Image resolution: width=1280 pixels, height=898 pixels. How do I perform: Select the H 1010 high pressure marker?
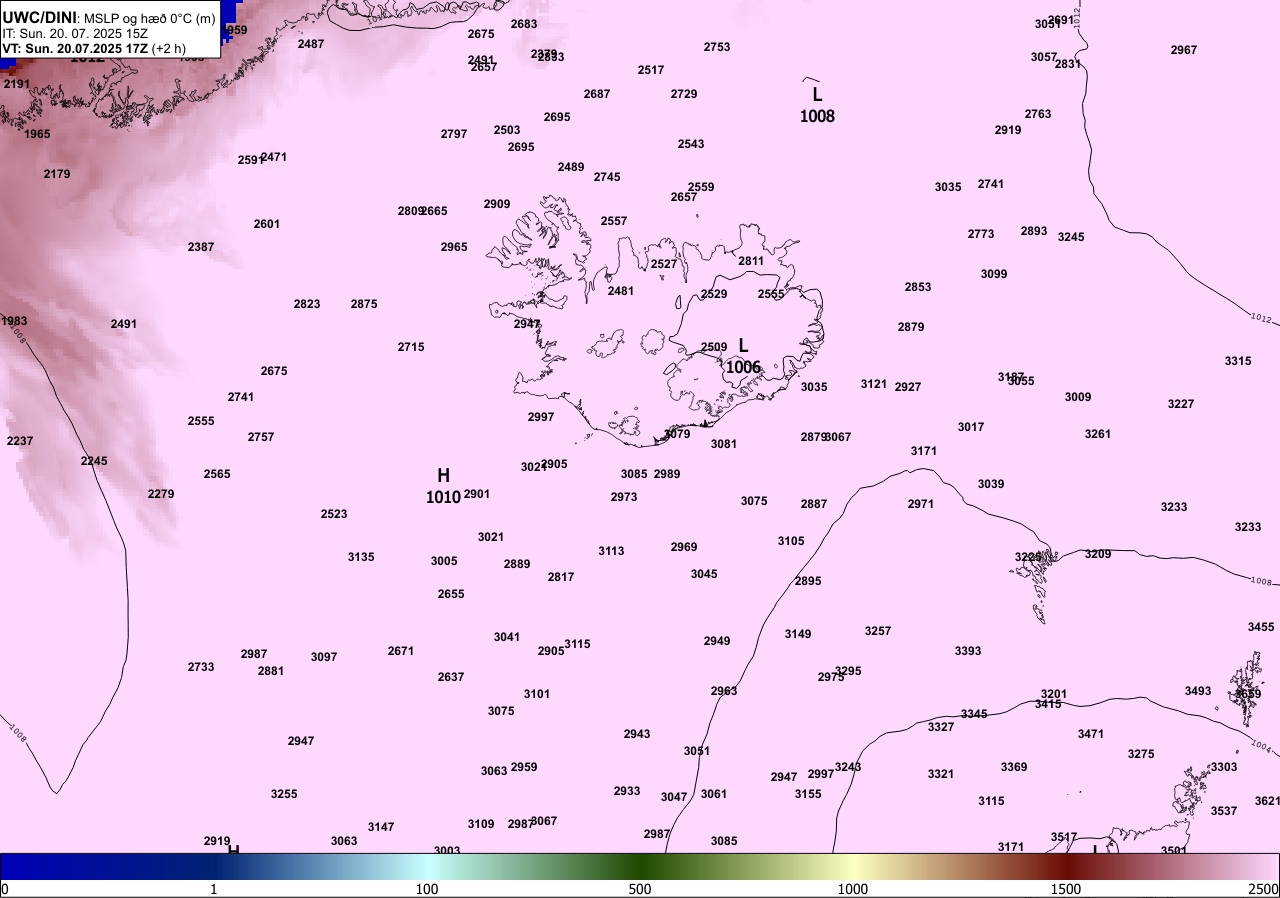point(443,486)
